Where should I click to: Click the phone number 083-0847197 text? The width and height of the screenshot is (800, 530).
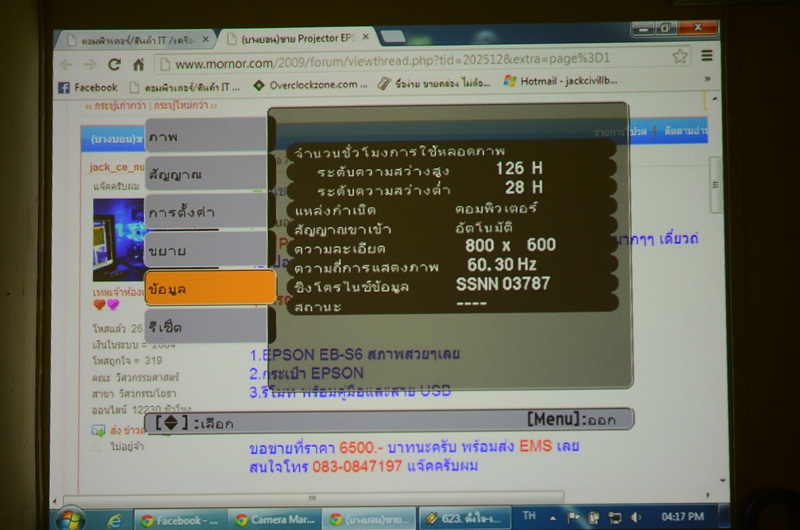tap(357, 466)
